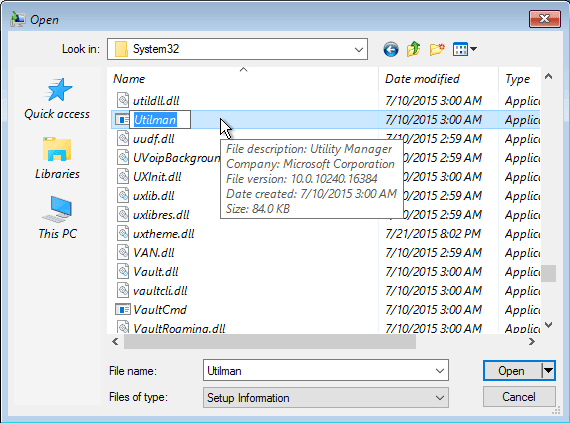Click the horizontal scrollbar right arrow
The width and height of the screenshot is (570, 423).
tap(532, 342)
